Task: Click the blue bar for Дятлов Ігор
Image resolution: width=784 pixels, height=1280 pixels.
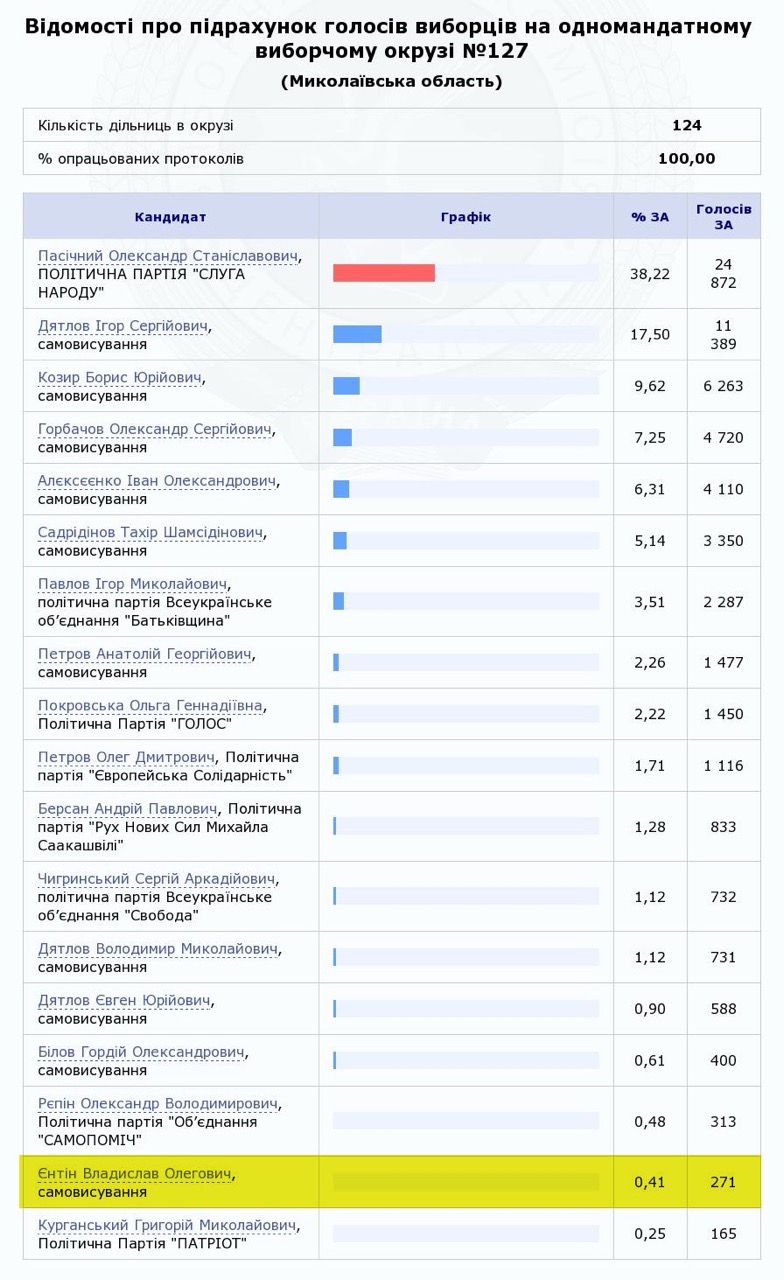Action: pos(357,334)
